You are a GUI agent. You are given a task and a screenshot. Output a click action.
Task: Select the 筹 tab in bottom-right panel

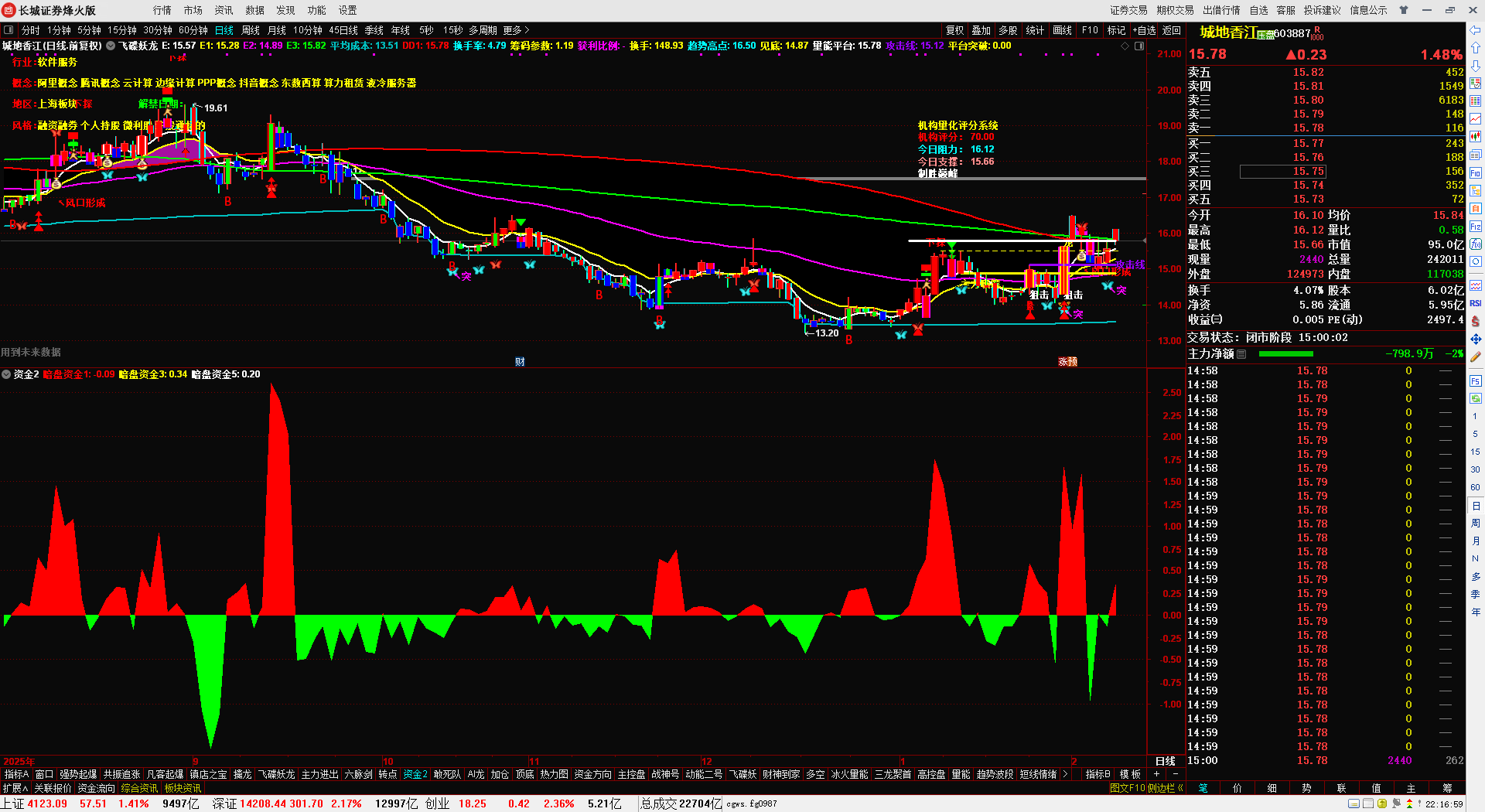[1447, 788]
